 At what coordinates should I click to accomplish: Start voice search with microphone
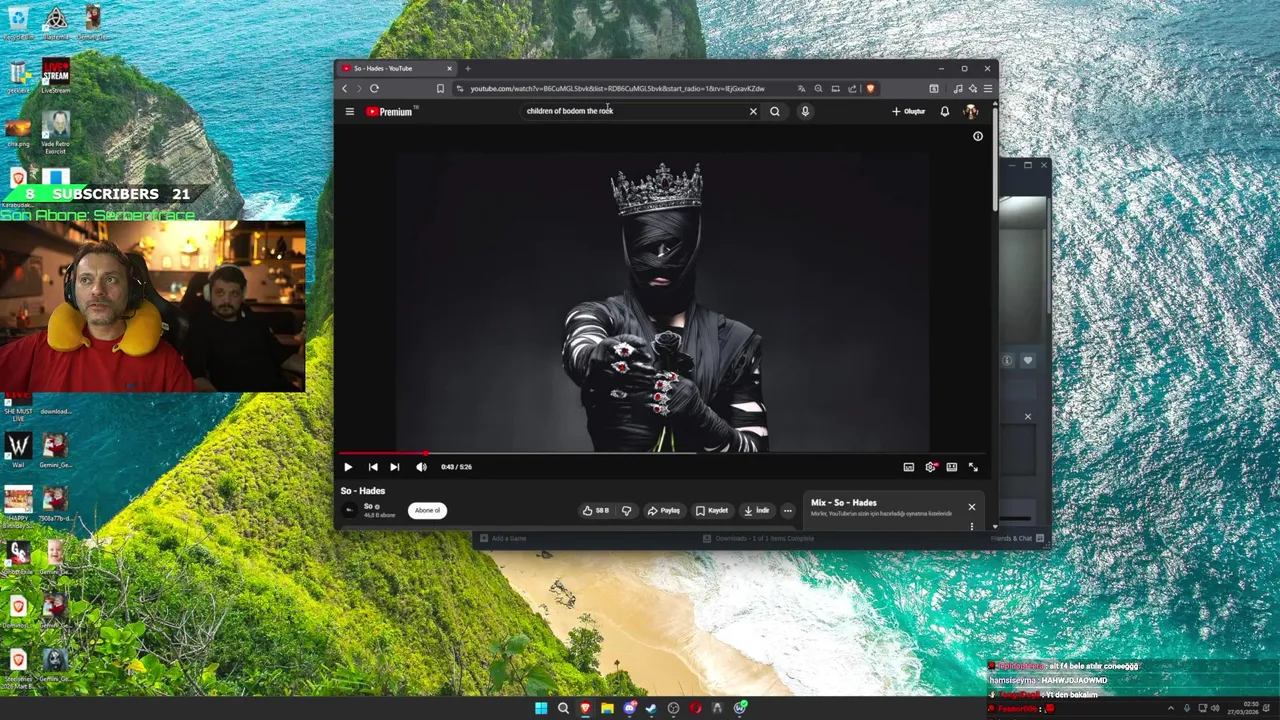[x=805, y=111]
